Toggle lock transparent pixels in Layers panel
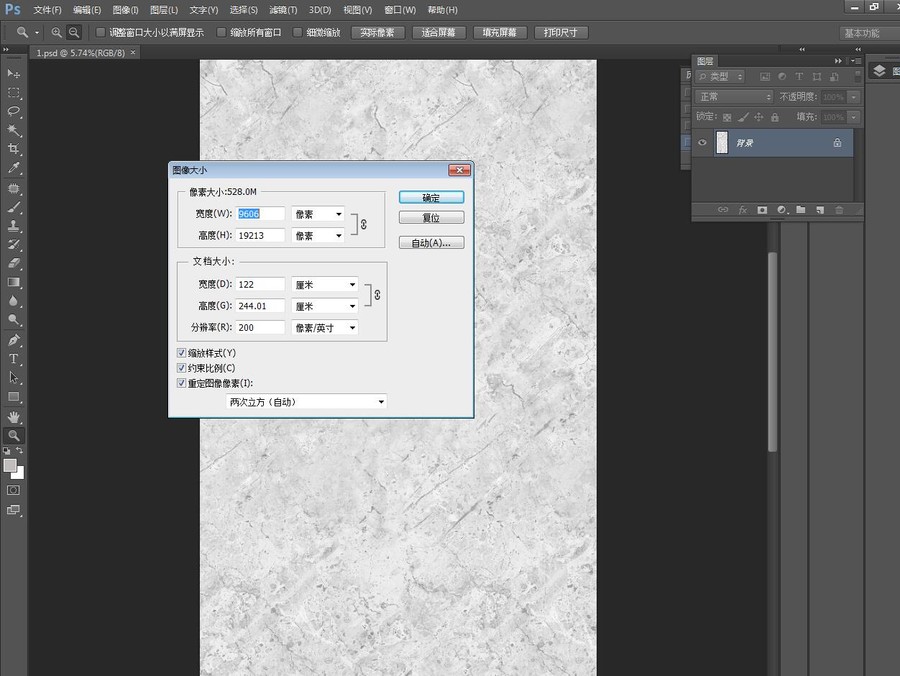Image resolution: width=900 pixels, height=676 pixels. click(727, 118)
